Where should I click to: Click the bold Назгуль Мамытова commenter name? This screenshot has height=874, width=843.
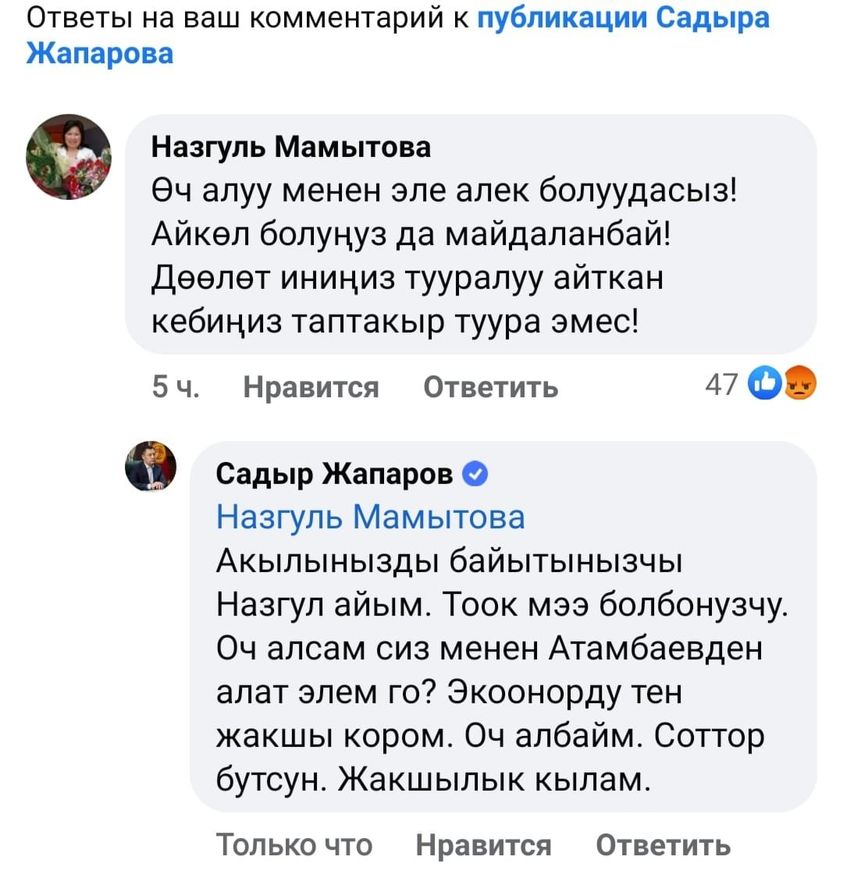click(290, 148)
